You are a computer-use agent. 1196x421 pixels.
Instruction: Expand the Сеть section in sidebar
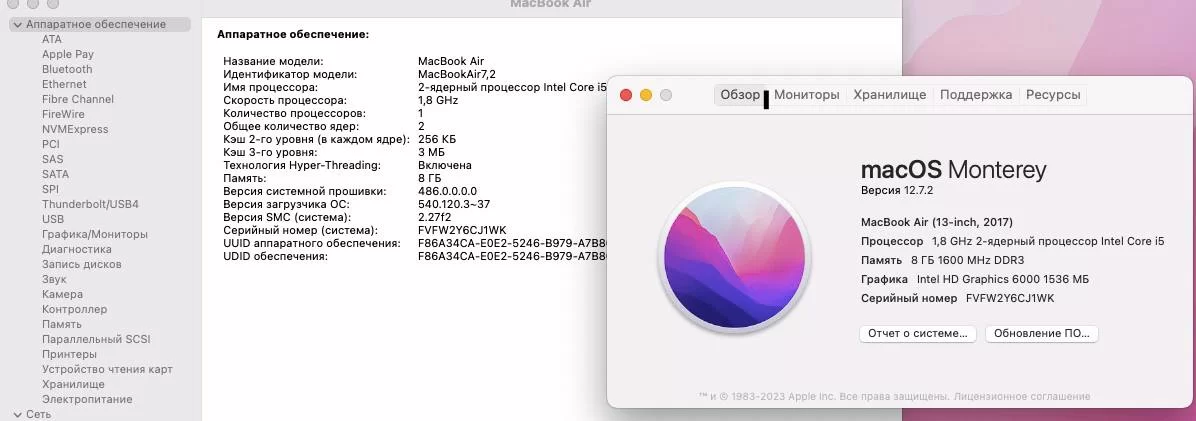pyautogui.click(x=18, y=414)
